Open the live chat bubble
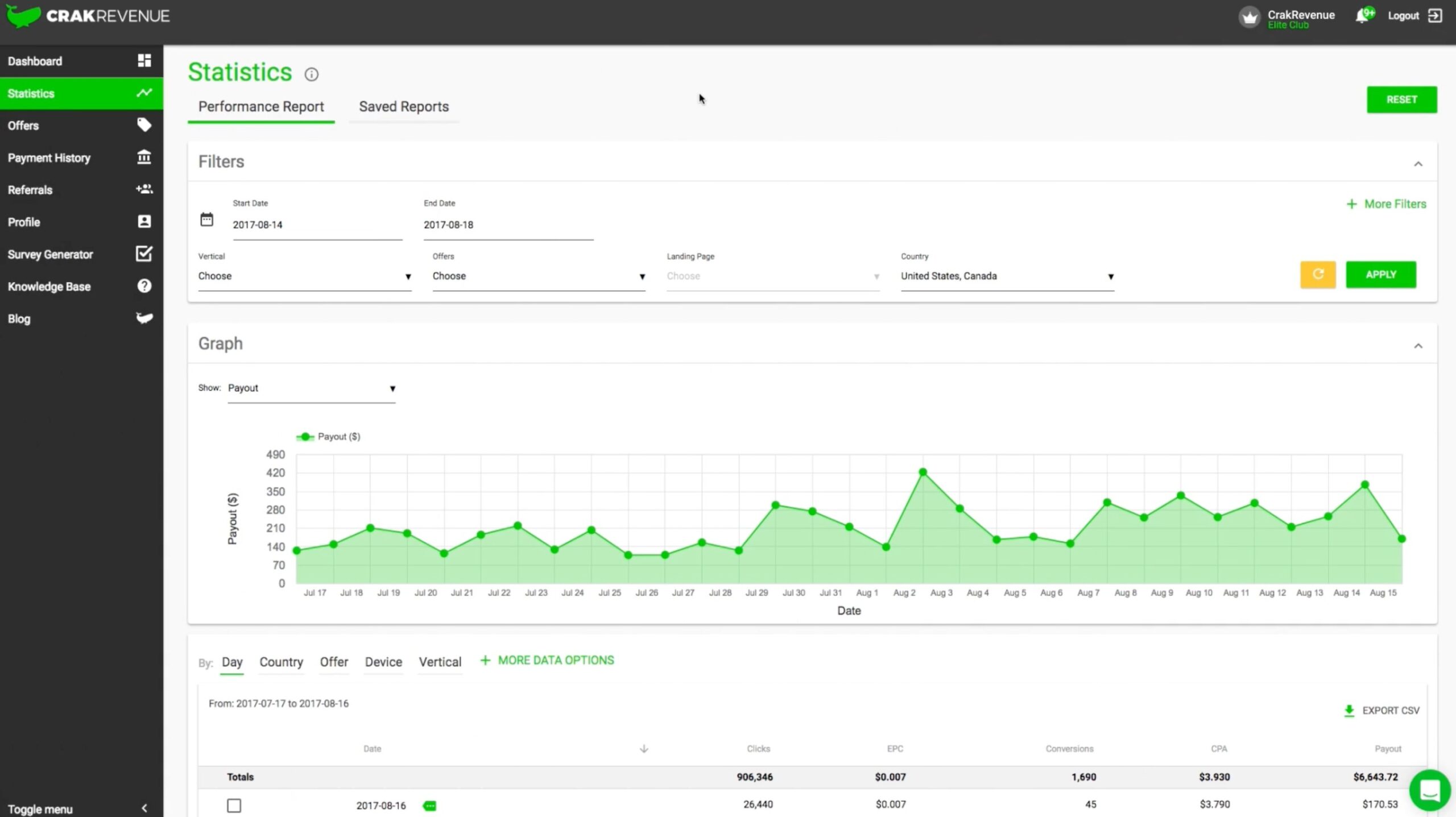The image size is (1456, 817). pos(1430,790)
